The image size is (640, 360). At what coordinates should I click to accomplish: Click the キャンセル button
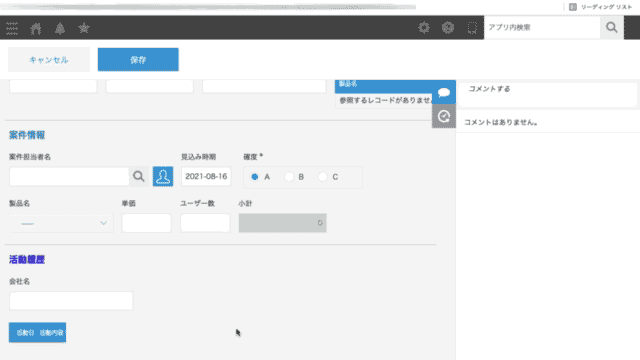click(x=49, y=60)
